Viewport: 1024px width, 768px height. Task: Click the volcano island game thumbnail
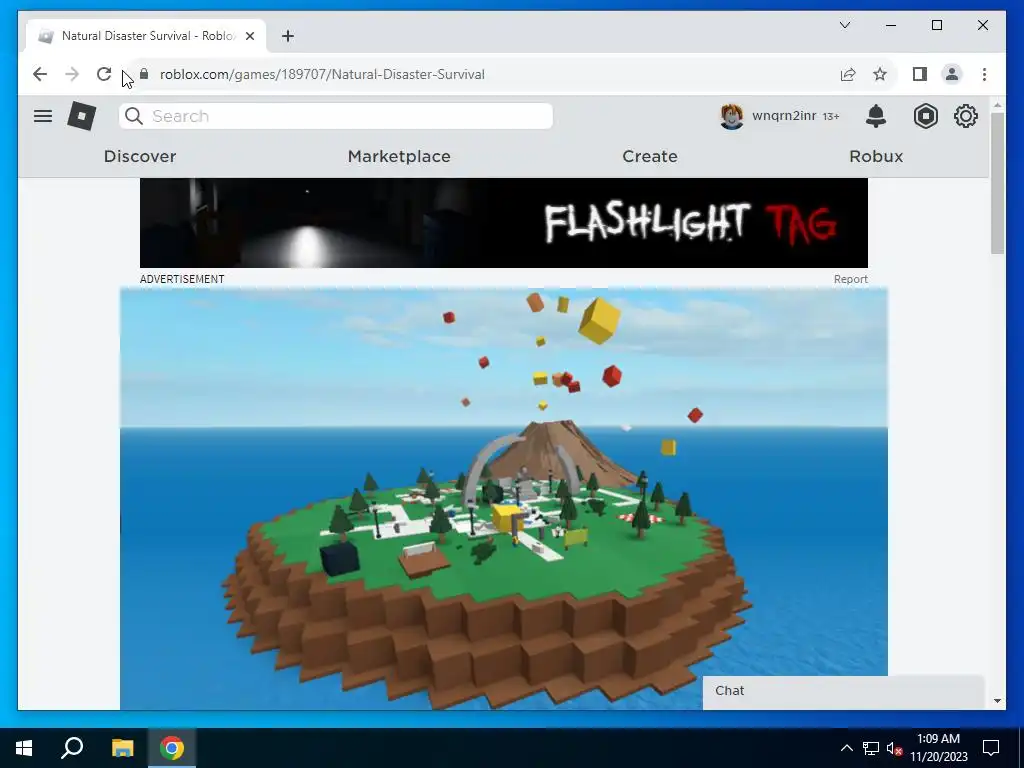click(504, 498)
